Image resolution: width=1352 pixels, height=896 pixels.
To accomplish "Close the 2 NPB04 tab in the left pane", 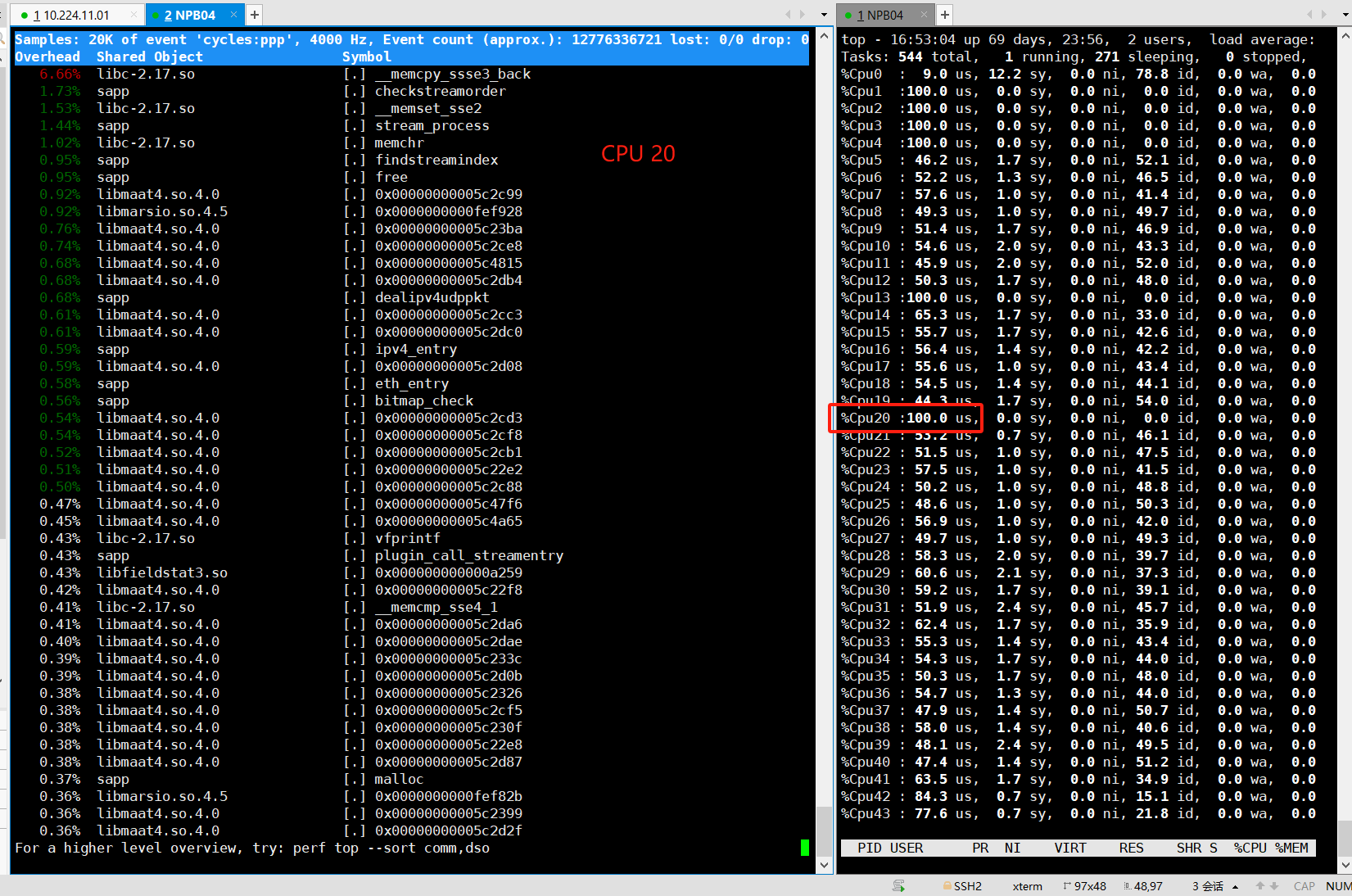I will [233, 15].
